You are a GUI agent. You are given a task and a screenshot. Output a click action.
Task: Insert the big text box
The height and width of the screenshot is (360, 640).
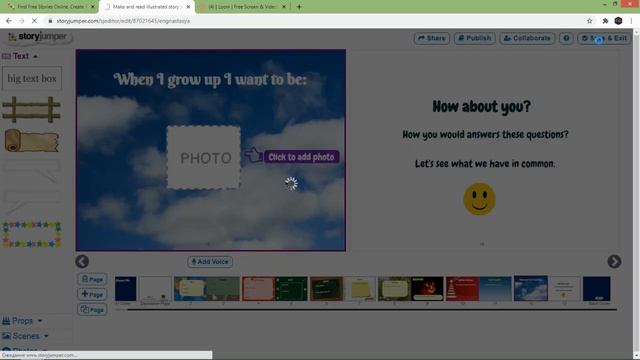click(x=32, y=78)
